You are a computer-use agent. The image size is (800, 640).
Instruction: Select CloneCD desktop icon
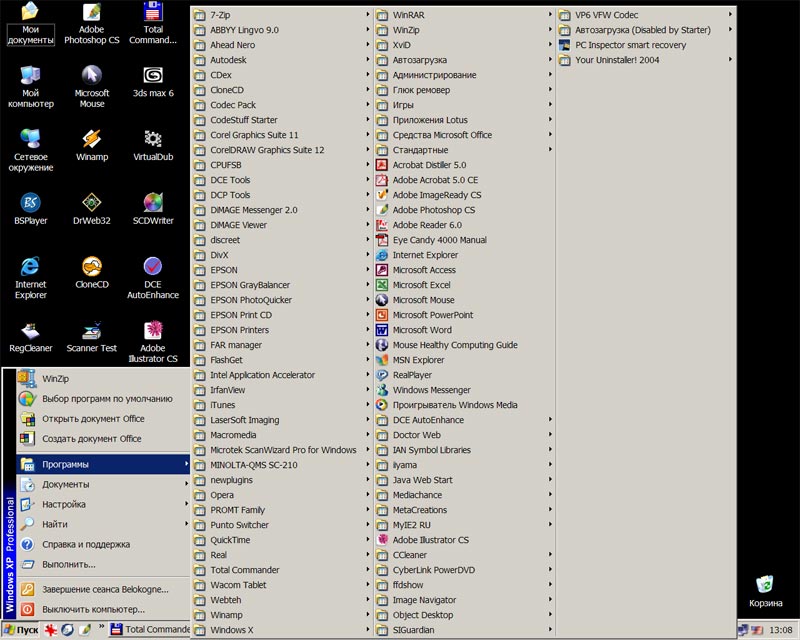[x=92, y=273]
